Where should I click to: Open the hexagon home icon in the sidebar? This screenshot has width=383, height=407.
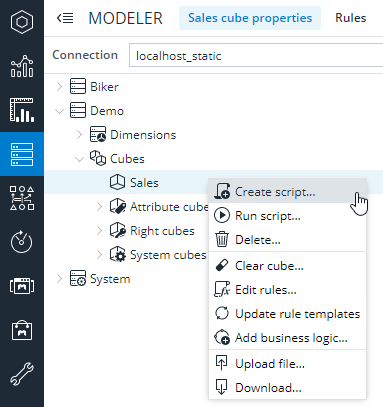point(22,22)
